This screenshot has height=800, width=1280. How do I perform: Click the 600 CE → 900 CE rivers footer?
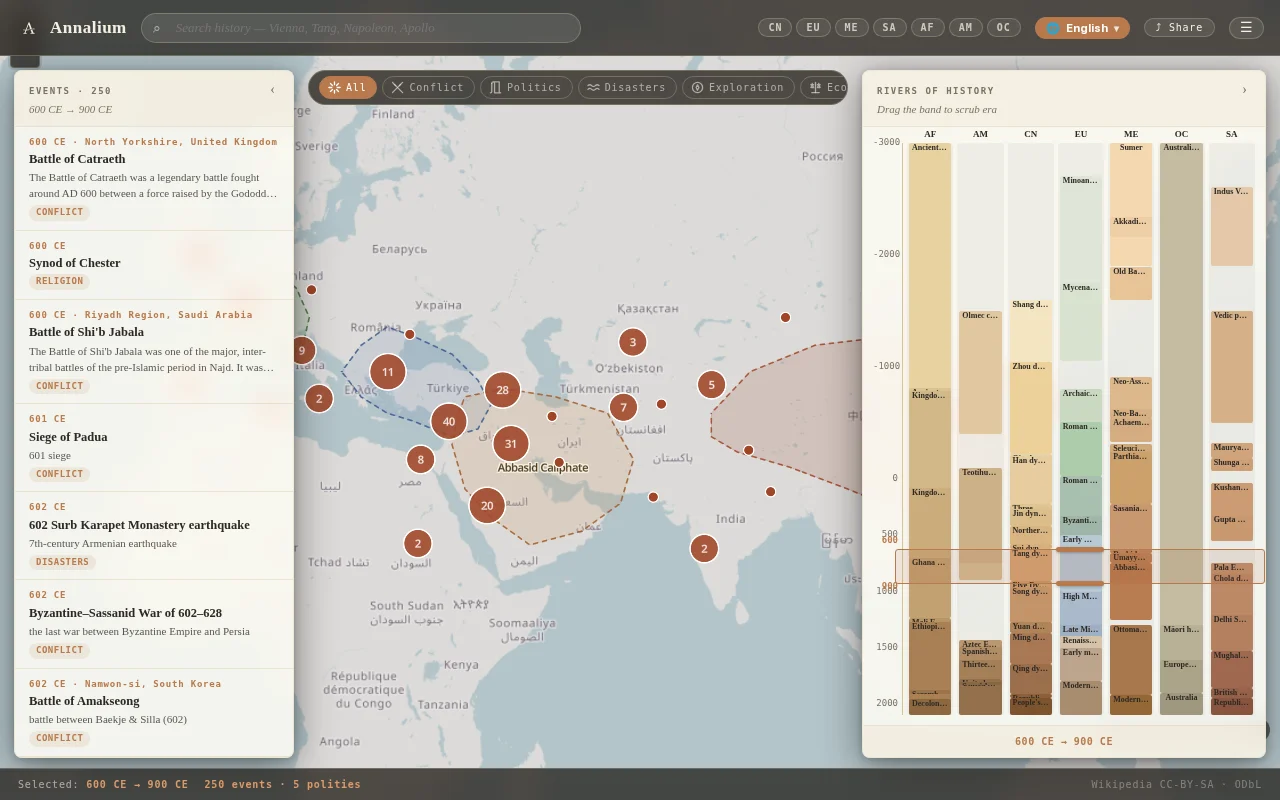1064,741
